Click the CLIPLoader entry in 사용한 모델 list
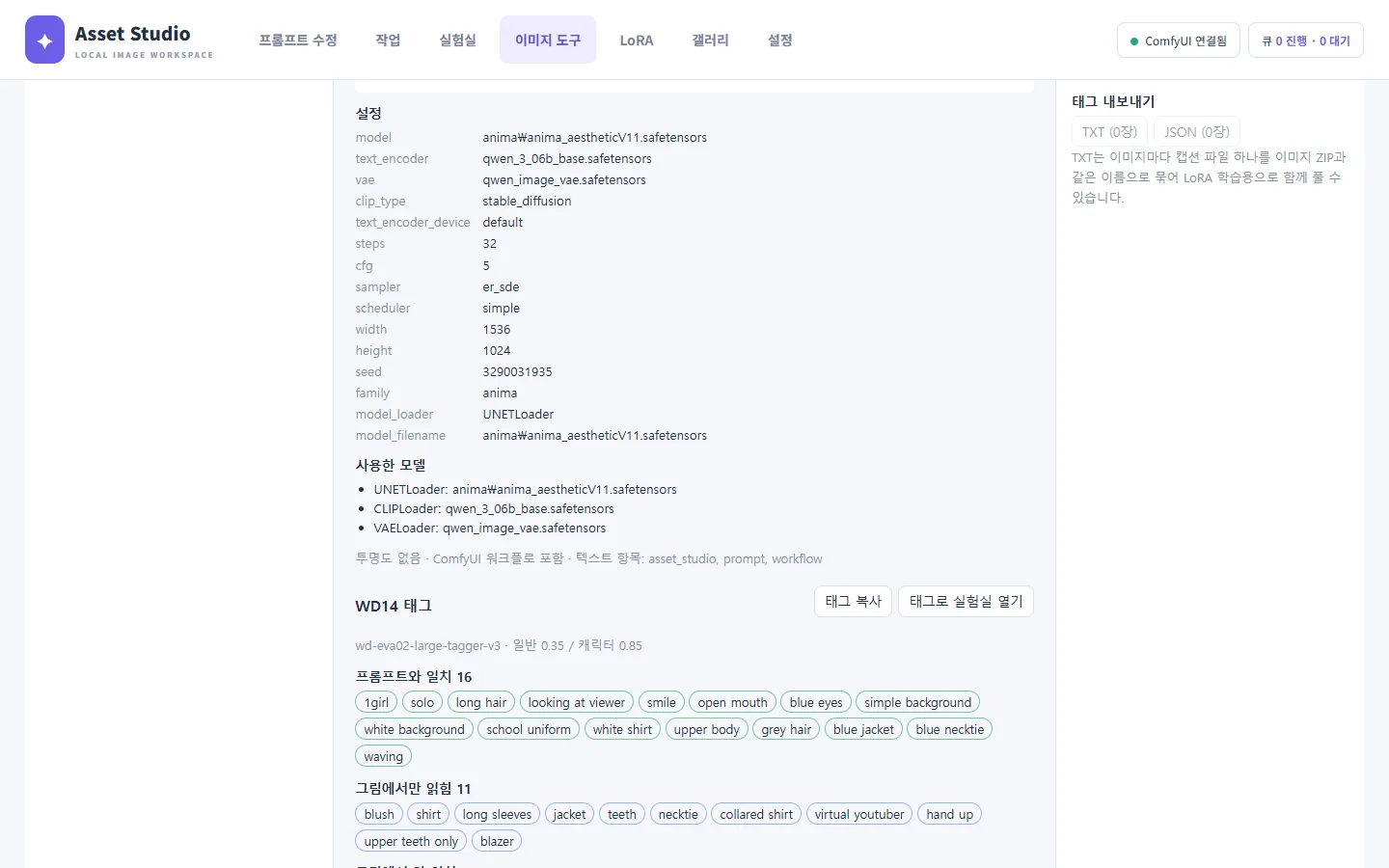Viewport: 1389px width, 868px height. point(494,509)
